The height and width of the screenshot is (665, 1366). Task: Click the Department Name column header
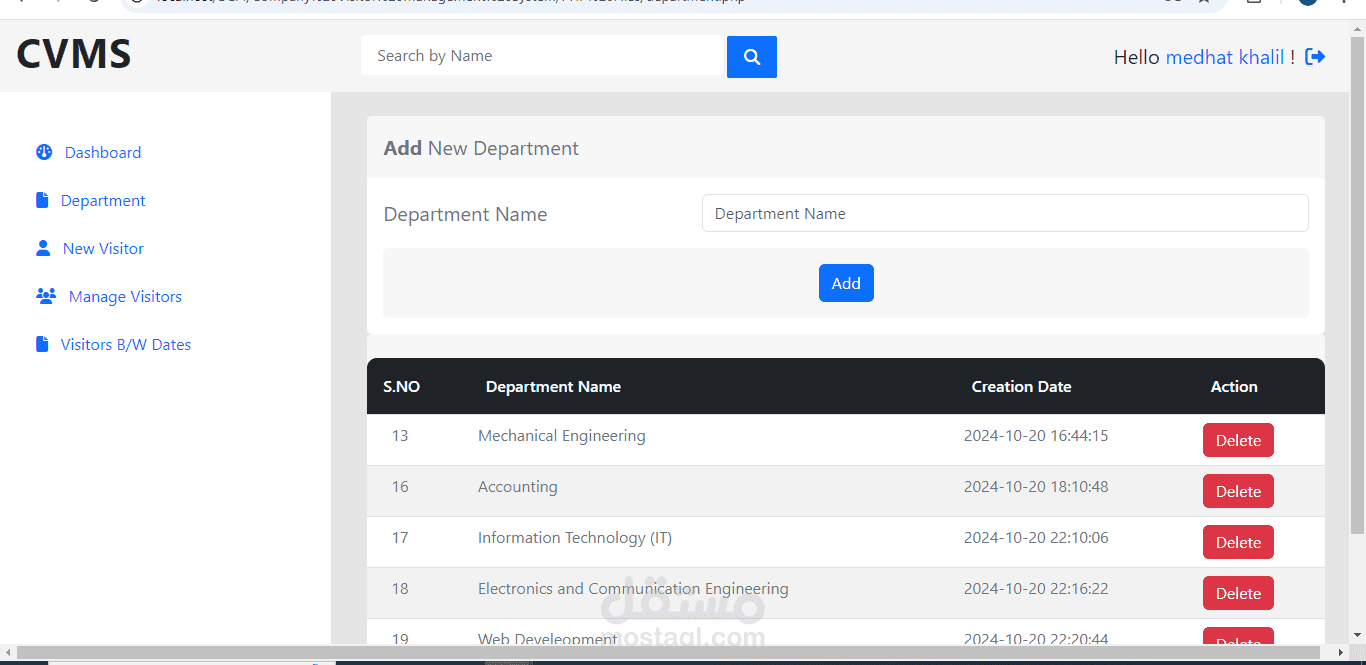(553, 386)
